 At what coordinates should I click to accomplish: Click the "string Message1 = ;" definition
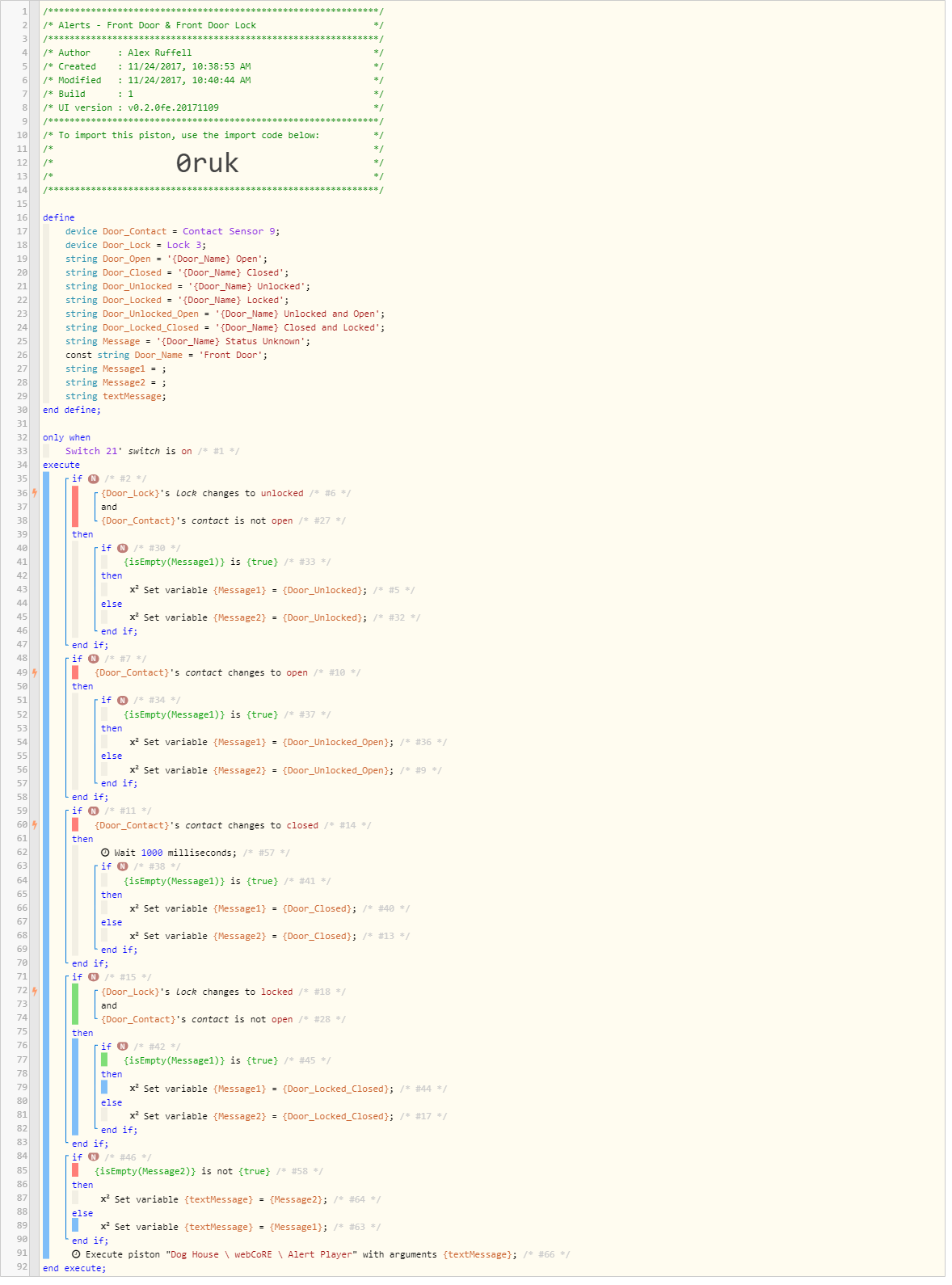pyautogui.click(x=116, y=369)
